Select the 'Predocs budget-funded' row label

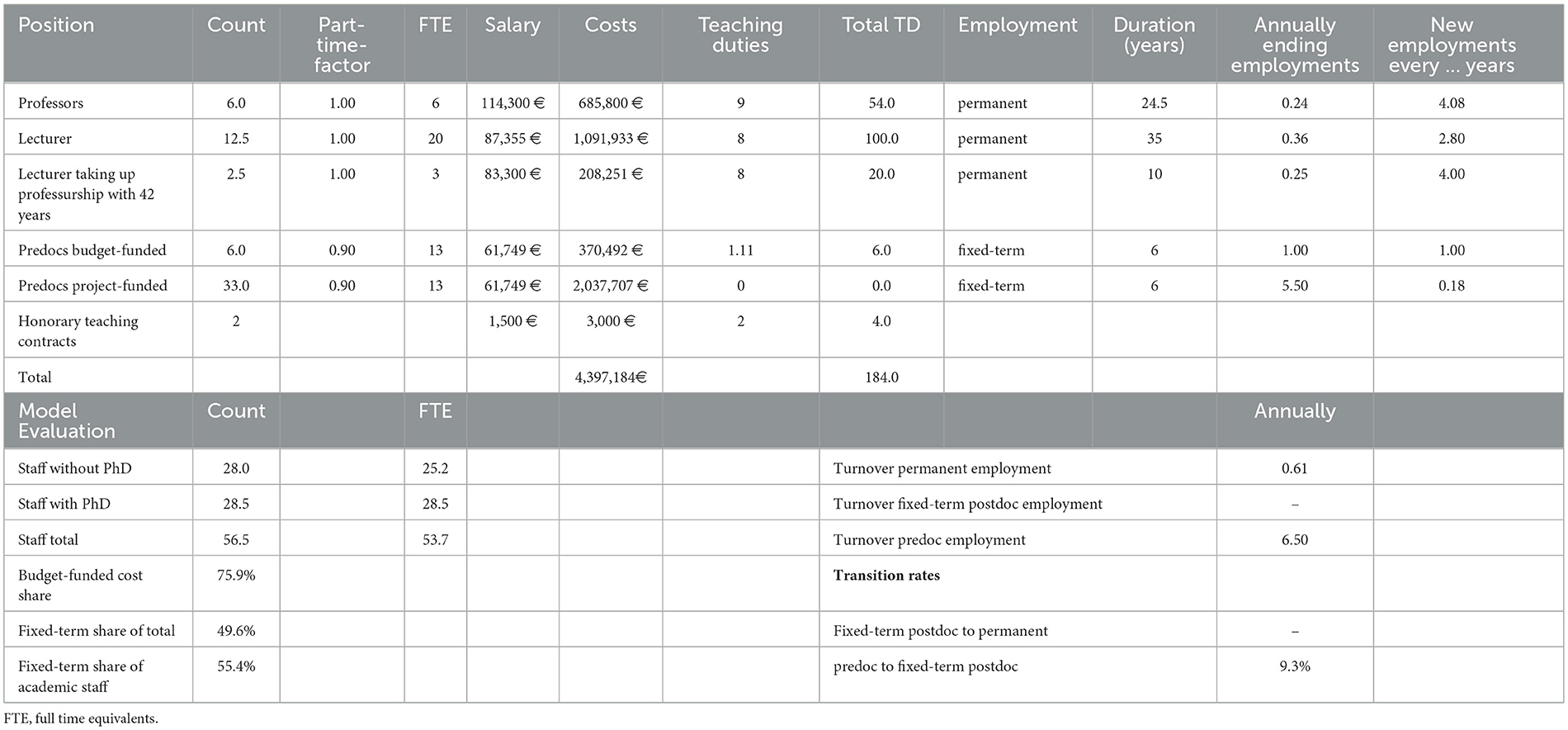coord(92,250)
